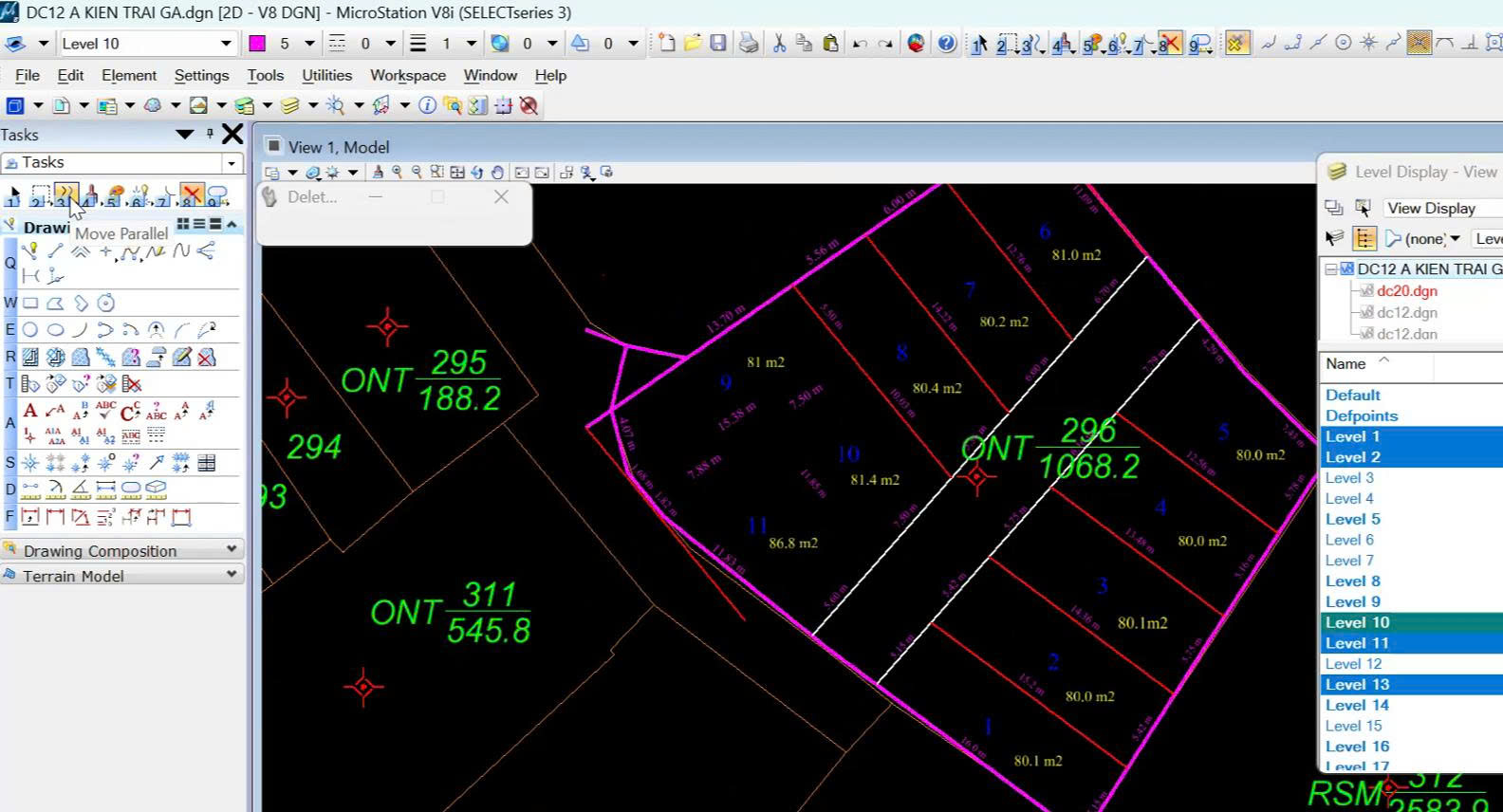This screenshot has height=812, width=1503.
Task: Select the dc20.dgn reference file
Action: pyautogui.click(x=1406, y=291)
